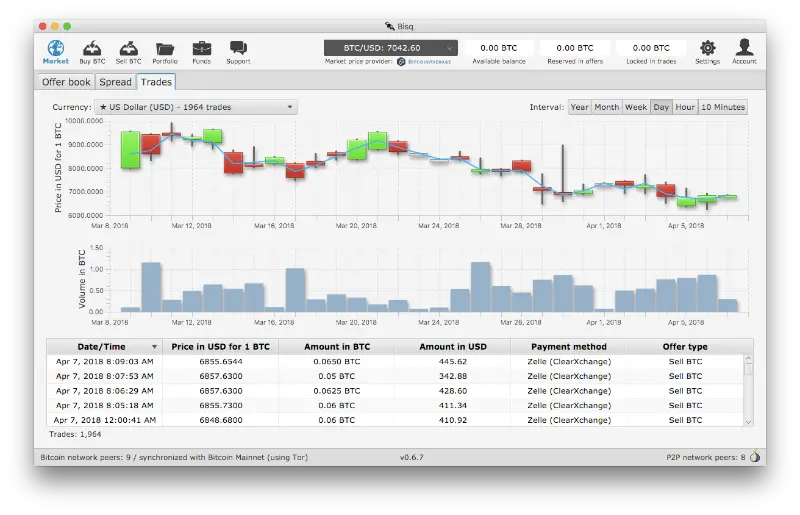Sort by Price in USD for 1 BTC
The width and height of the screenshot is (800, 515).
[220, 347]
